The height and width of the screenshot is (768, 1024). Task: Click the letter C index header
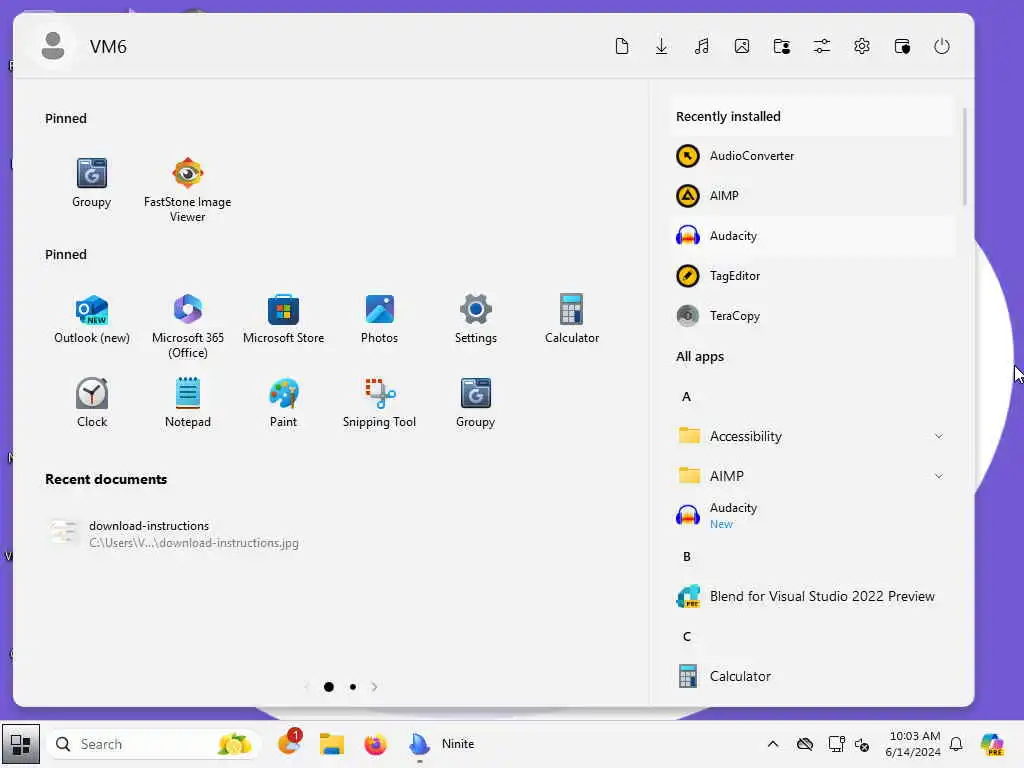click(x=686, y=636)
